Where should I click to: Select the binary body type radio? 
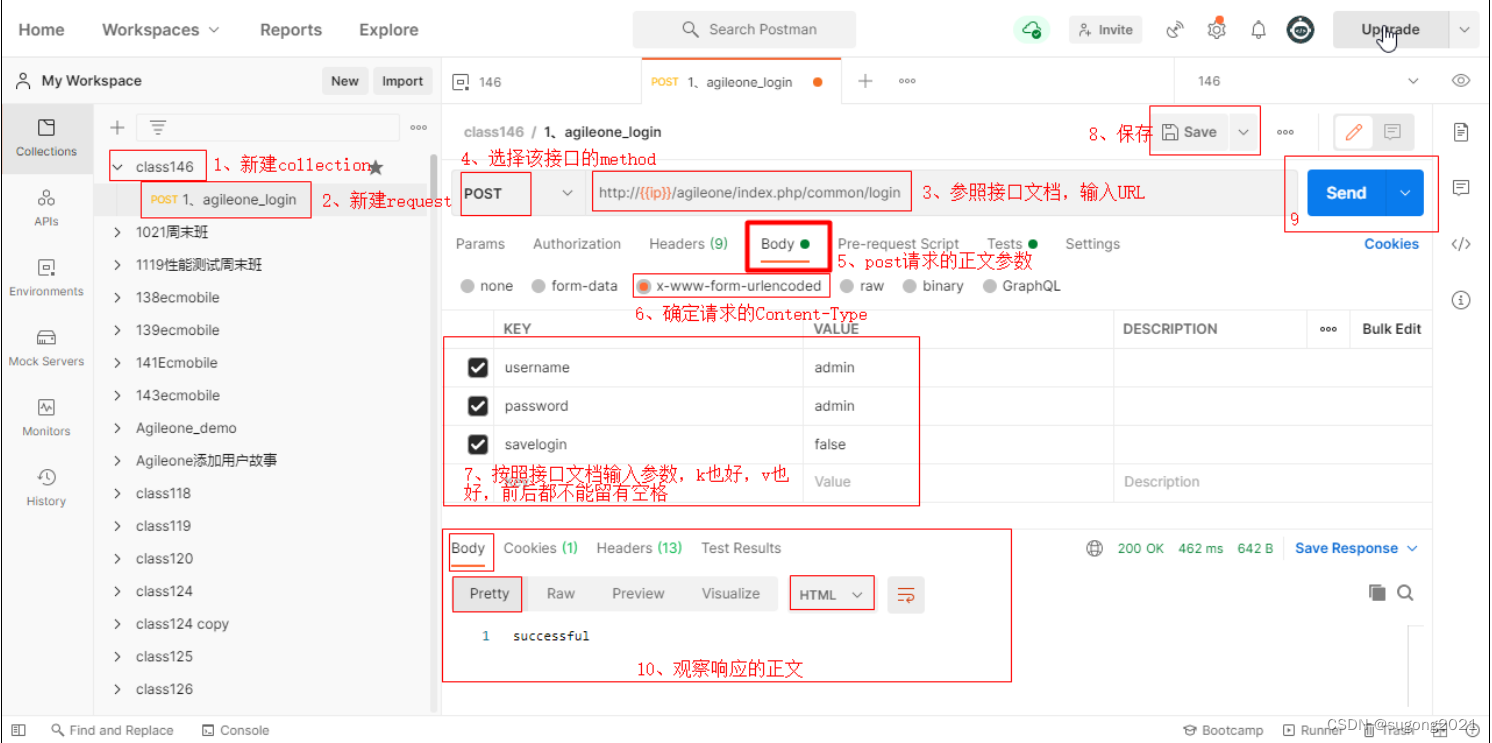910,286
